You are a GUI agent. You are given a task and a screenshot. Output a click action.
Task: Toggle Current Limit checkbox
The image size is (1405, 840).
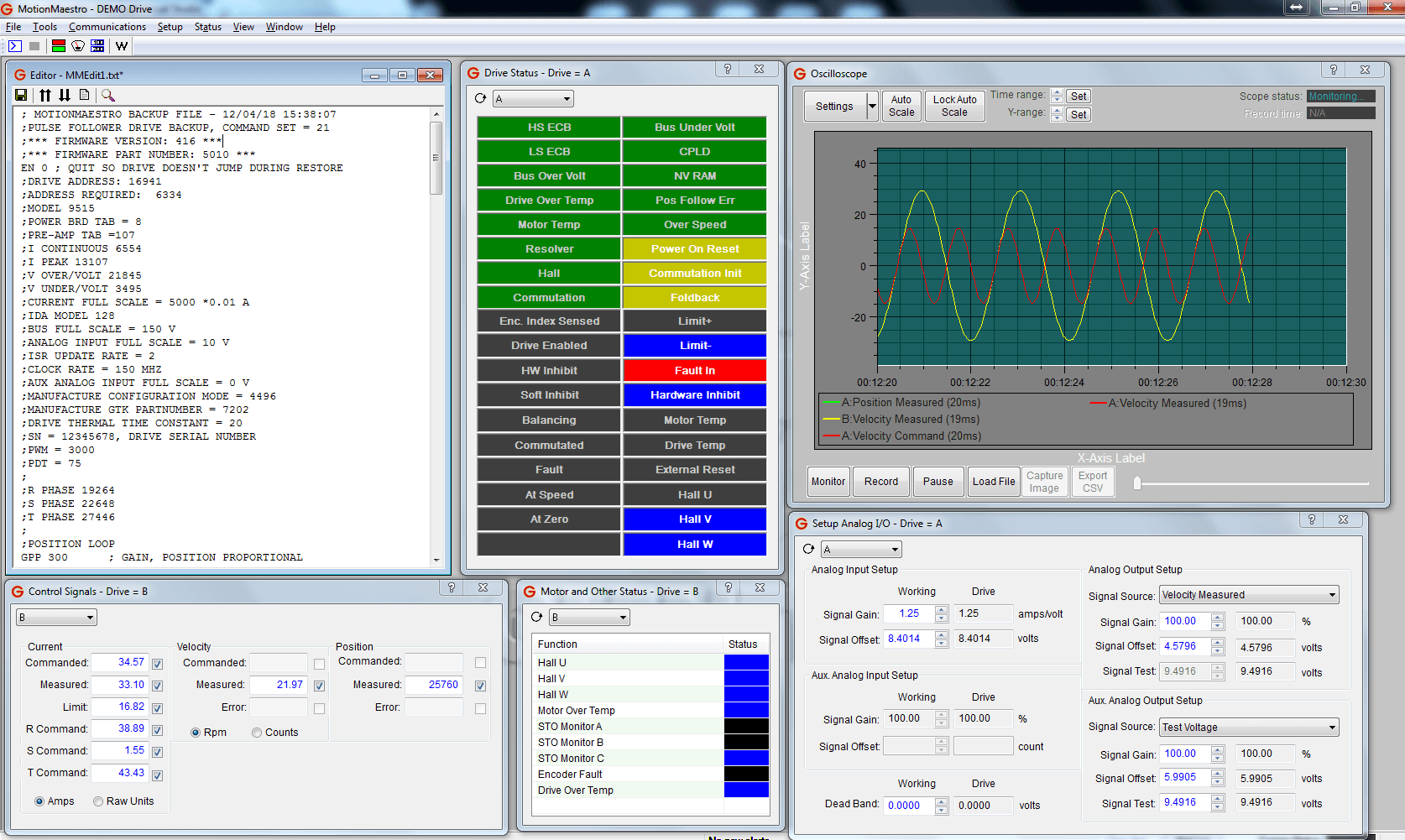pos(157,708)
